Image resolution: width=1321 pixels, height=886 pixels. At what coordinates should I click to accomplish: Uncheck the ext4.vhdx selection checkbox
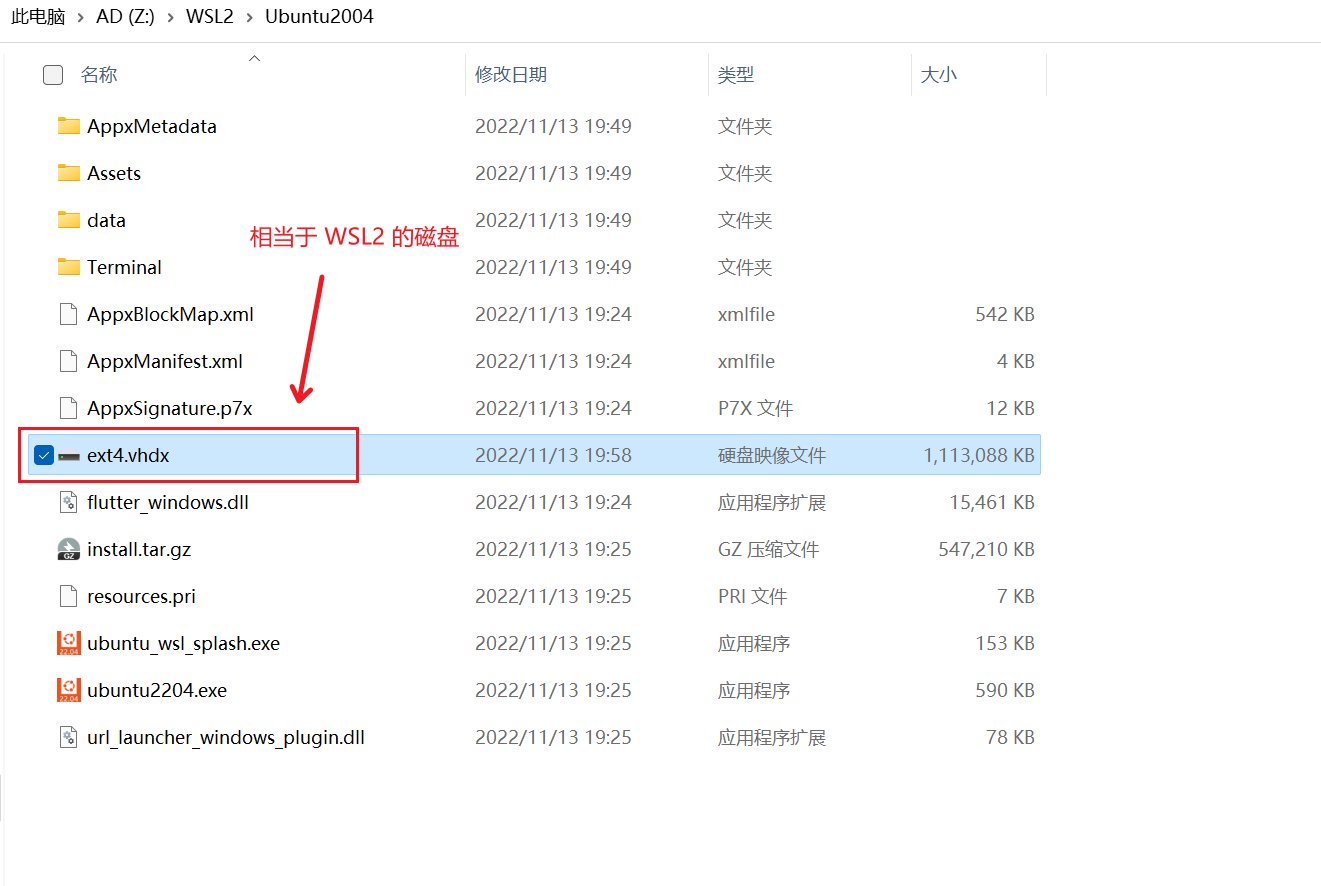coord(43,456)
